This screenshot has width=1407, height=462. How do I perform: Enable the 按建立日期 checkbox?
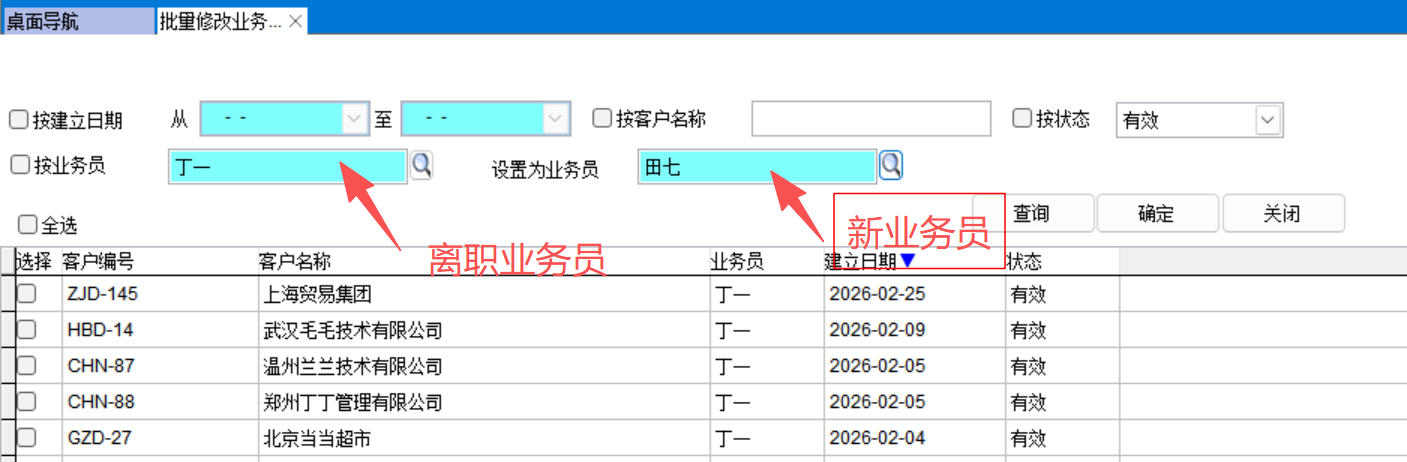point(19,120)
